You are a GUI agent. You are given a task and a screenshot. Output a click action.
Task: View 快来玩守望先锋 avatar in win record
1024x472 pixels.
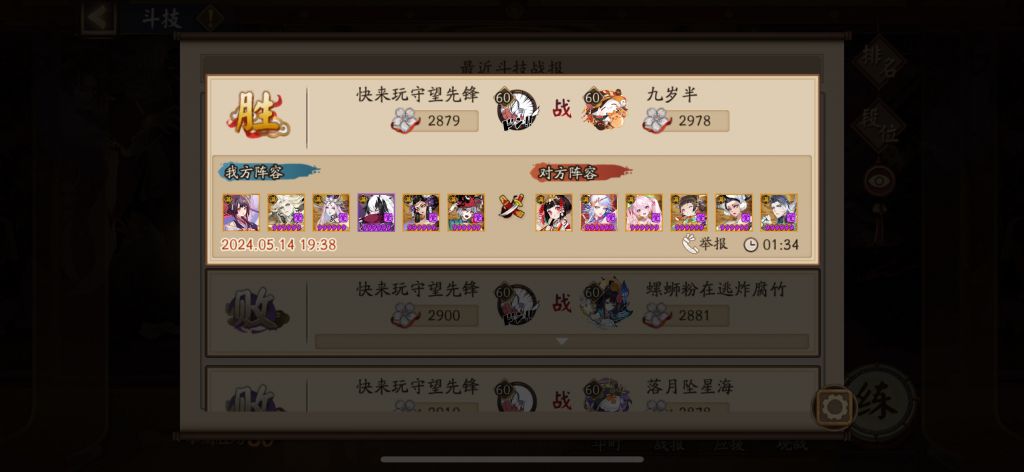click(x=517, y=110)
